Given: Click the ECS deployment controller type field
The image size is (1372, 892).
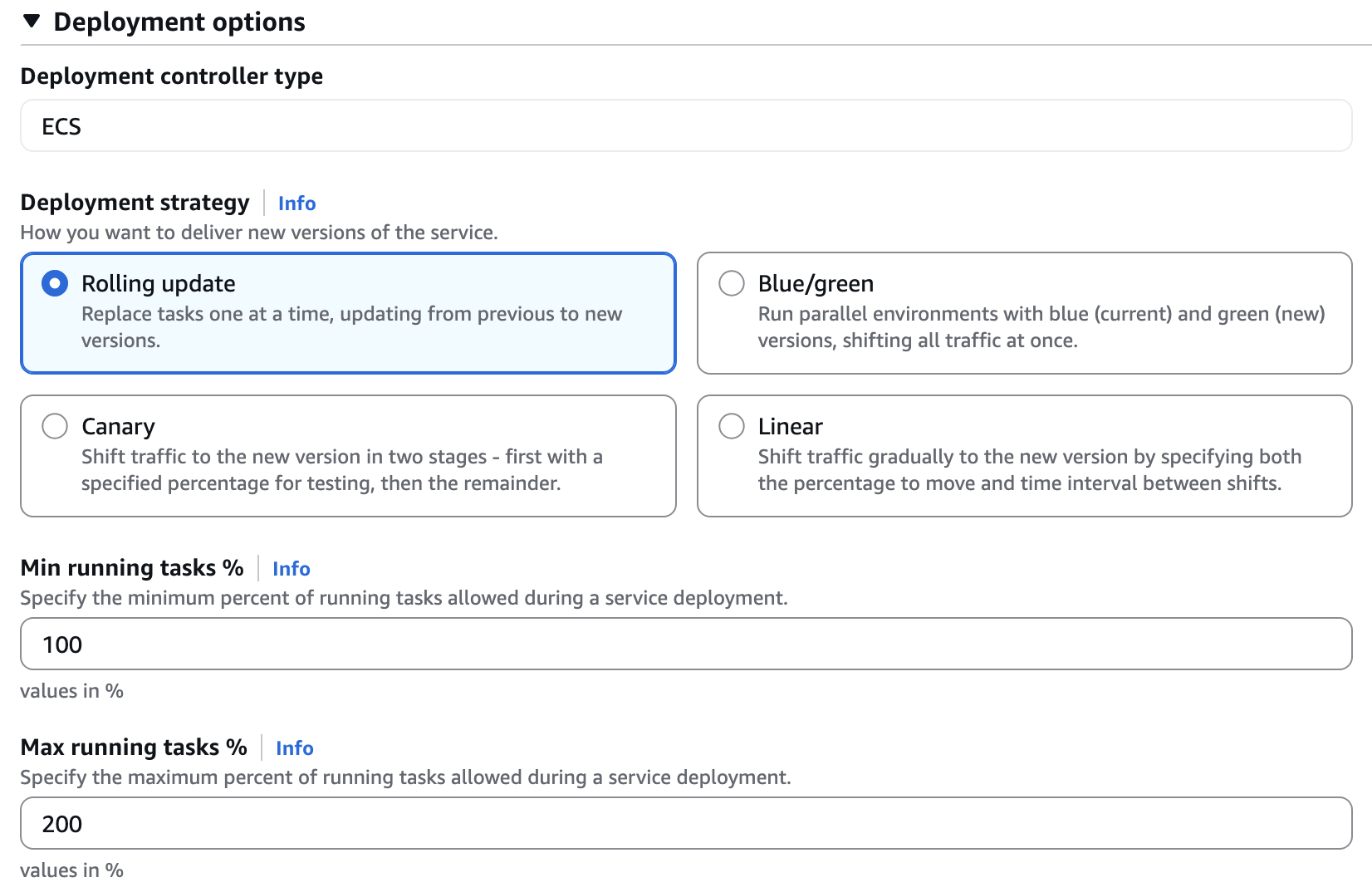Looking at the screenshot, I should pos(686,126).
